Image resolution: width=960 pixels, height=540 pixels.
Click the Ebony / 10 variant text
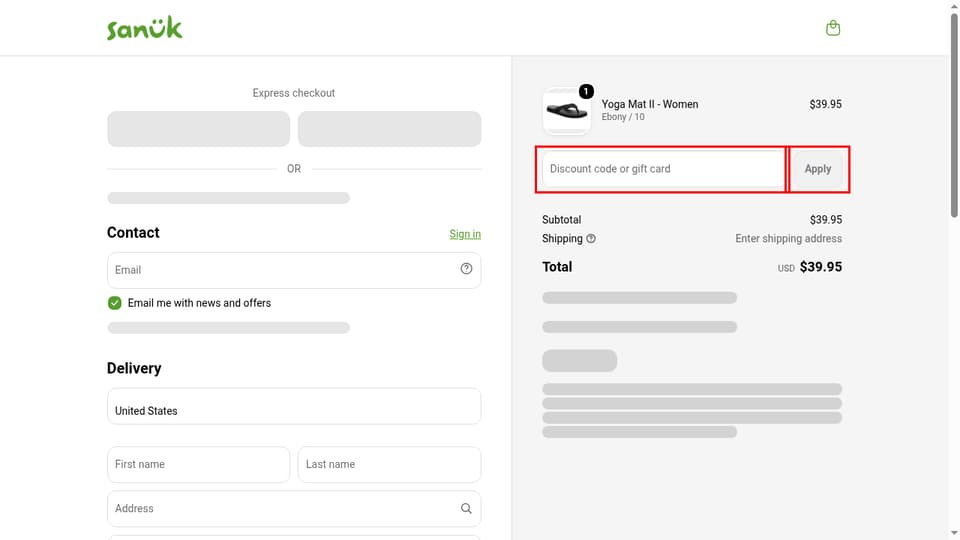click(x=623, y=117)
